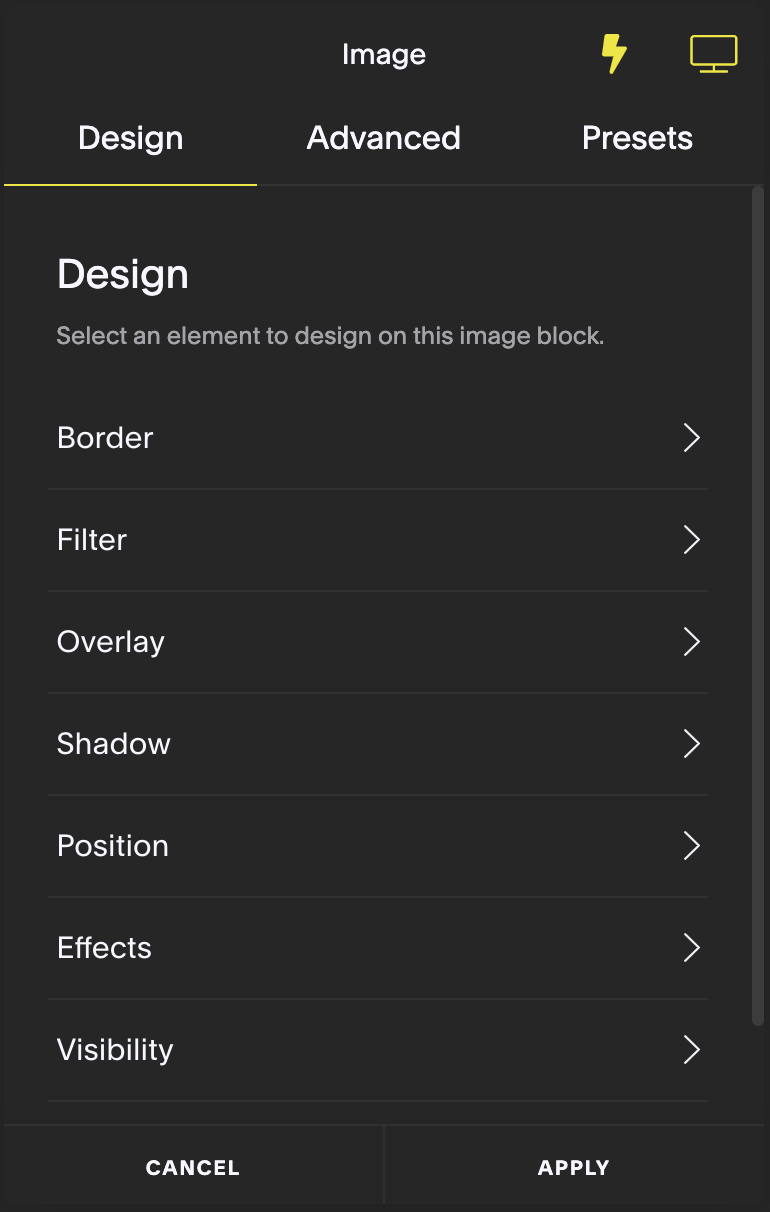Expand the Position row chevron
Screen dimensions: 770x1212
click(x=691, y=846)
